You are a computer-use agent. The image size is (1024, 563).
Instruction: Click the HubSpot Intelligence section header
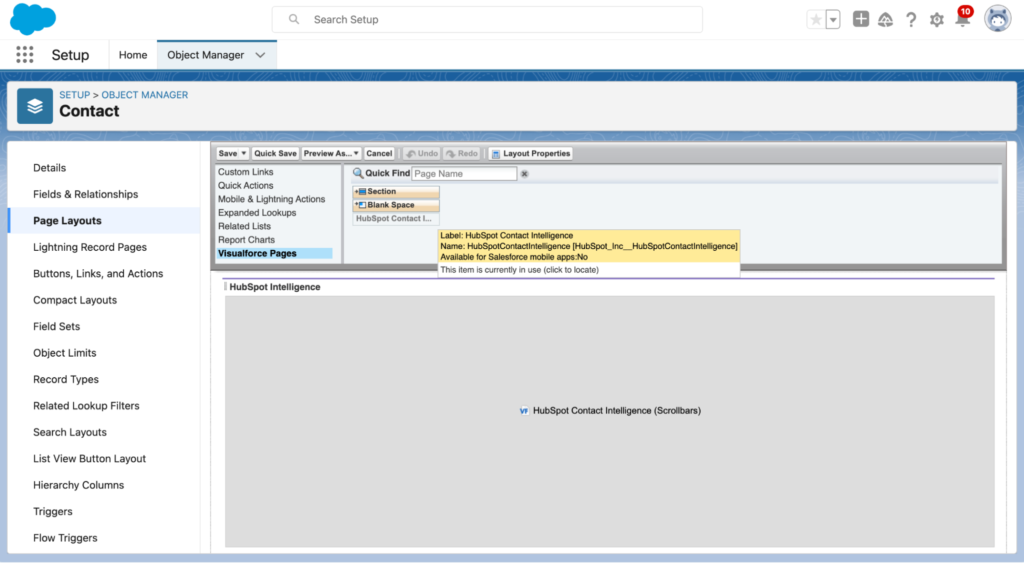(x=275, y=287)
